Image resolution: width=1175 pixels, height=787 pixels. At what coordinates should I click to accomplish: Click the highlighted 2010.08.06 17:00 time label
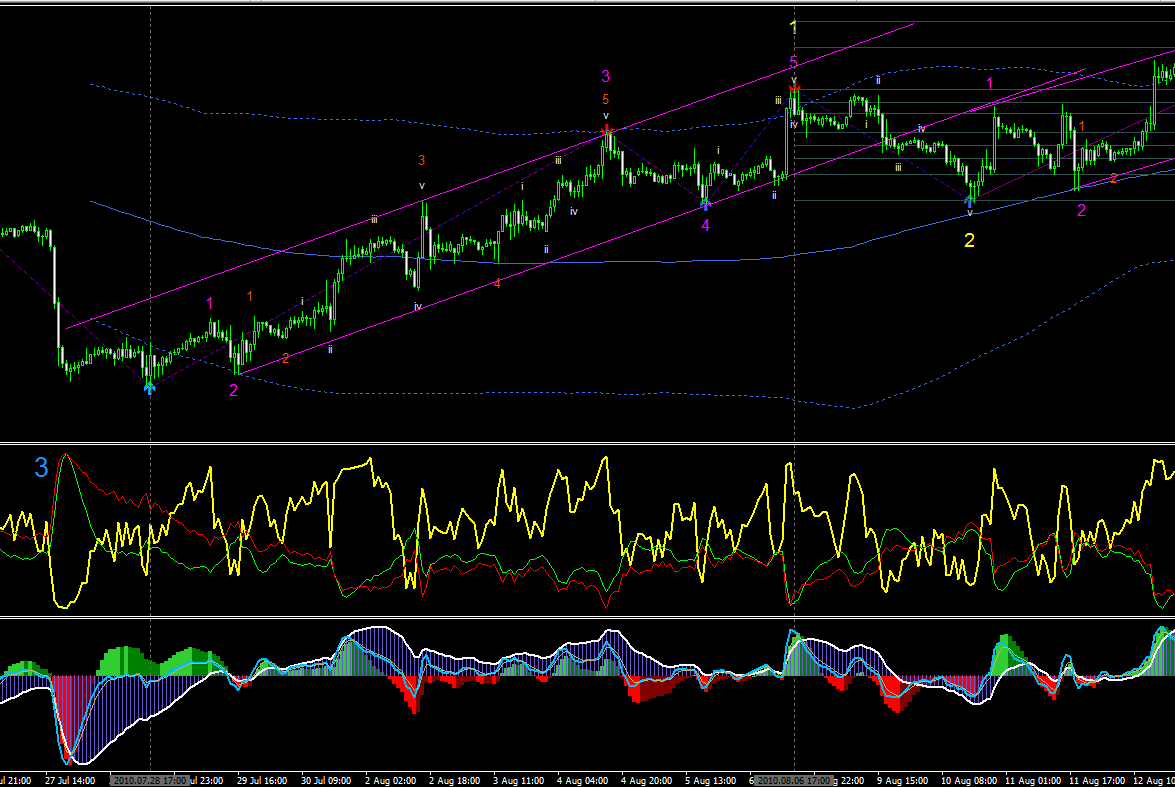pos(793,780)
